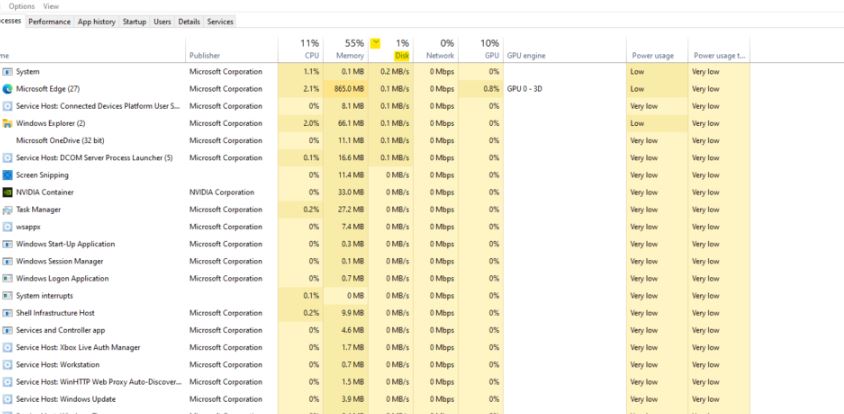
Task: Click the Screen Snipping icon
Action: pos(7,175)
